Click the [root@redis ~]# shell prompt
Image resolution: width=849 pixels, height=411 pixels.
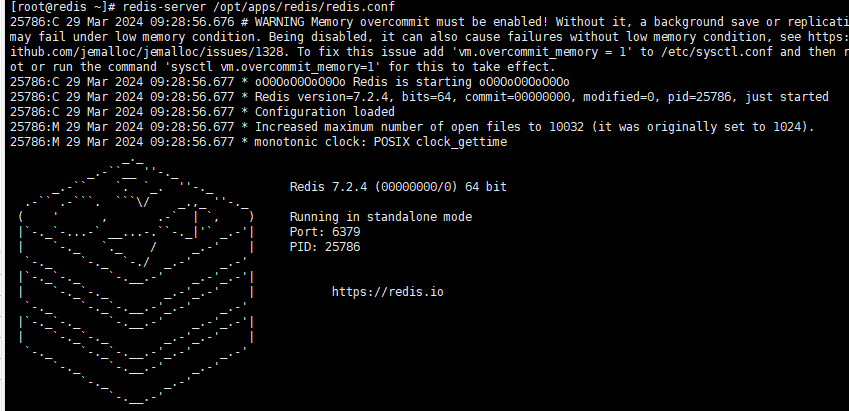tap(63, 7)
